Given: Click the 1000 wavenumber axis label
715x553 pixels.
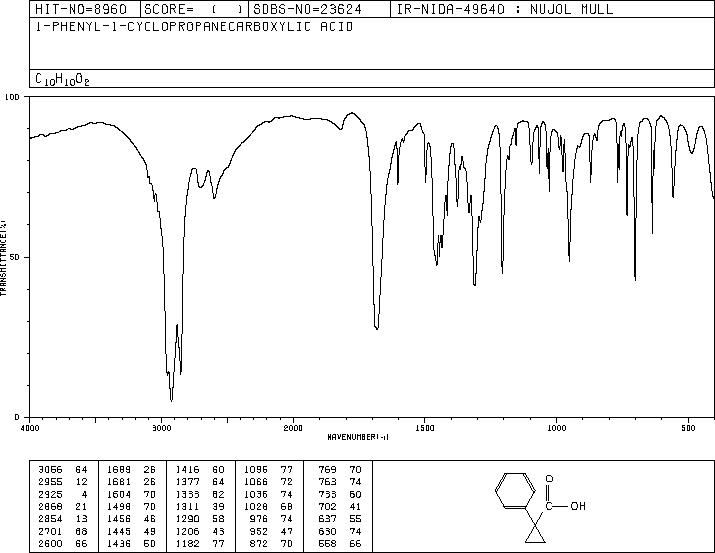Looking at the screenshot, I should pos(556,428).
